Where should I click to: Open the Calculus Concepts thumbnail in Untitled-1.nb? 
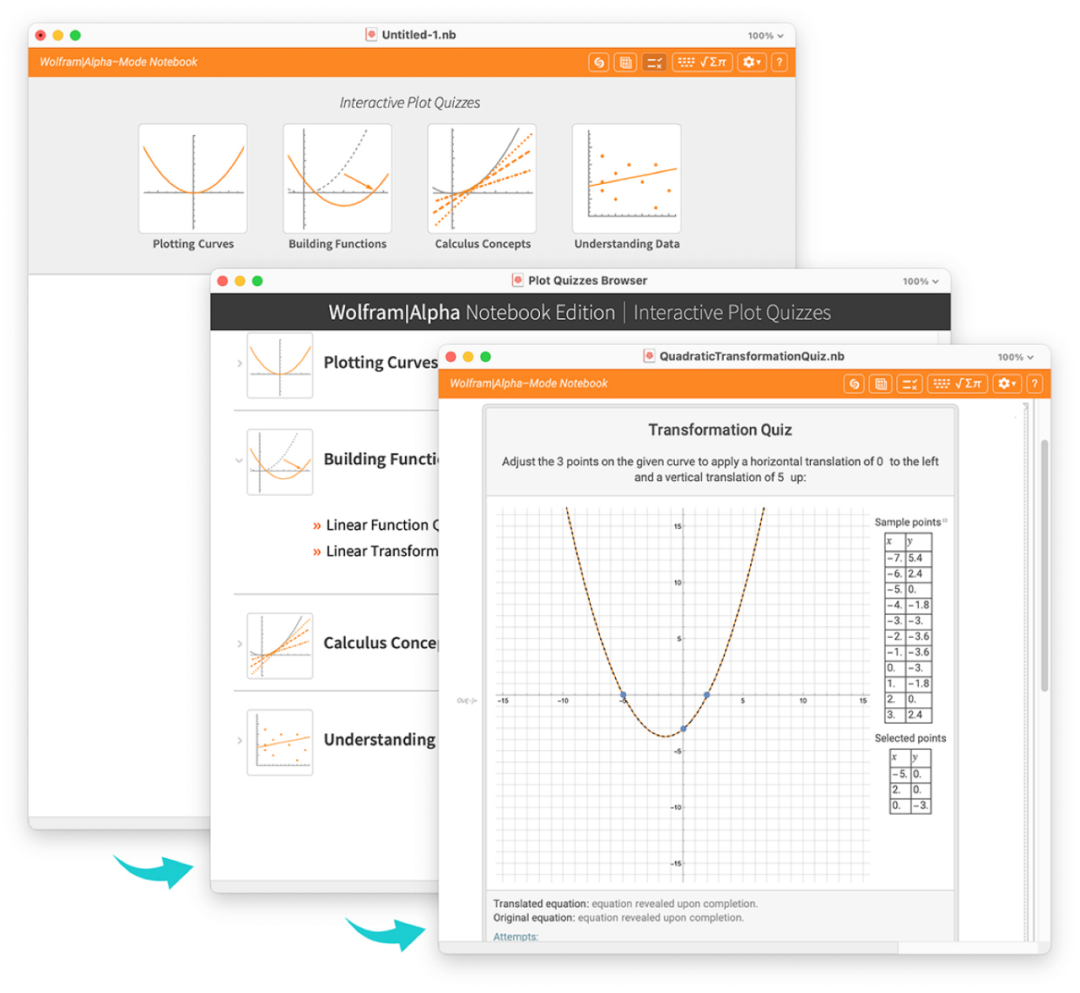click(482, 178)
